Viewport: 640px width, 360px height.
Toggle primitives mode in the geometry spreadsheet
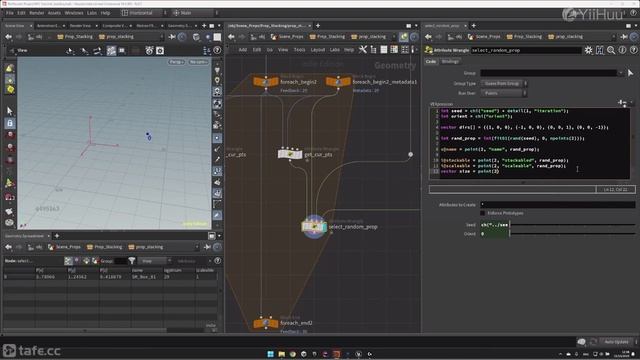86,260
